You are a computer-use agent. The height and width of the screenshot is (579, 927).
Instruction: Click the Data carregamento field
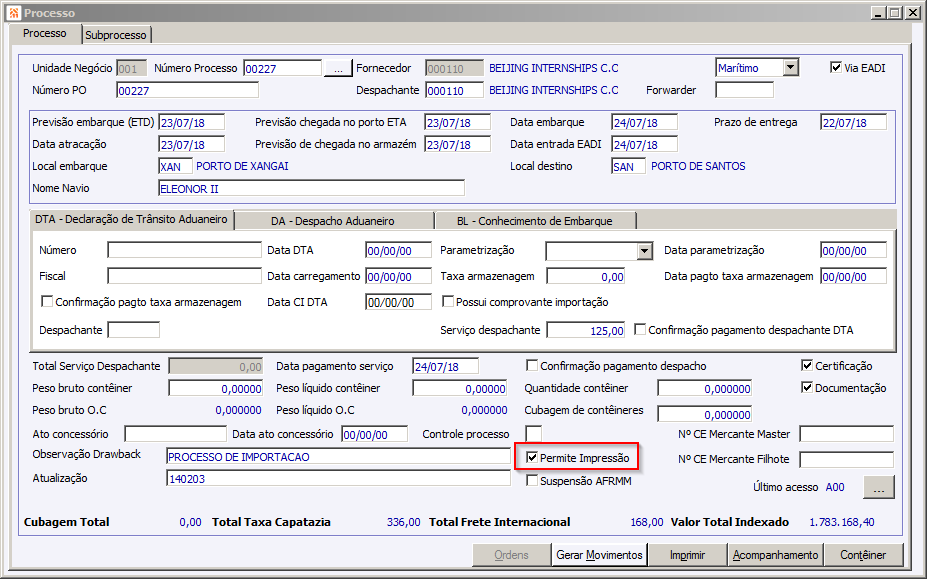(398, 276)
